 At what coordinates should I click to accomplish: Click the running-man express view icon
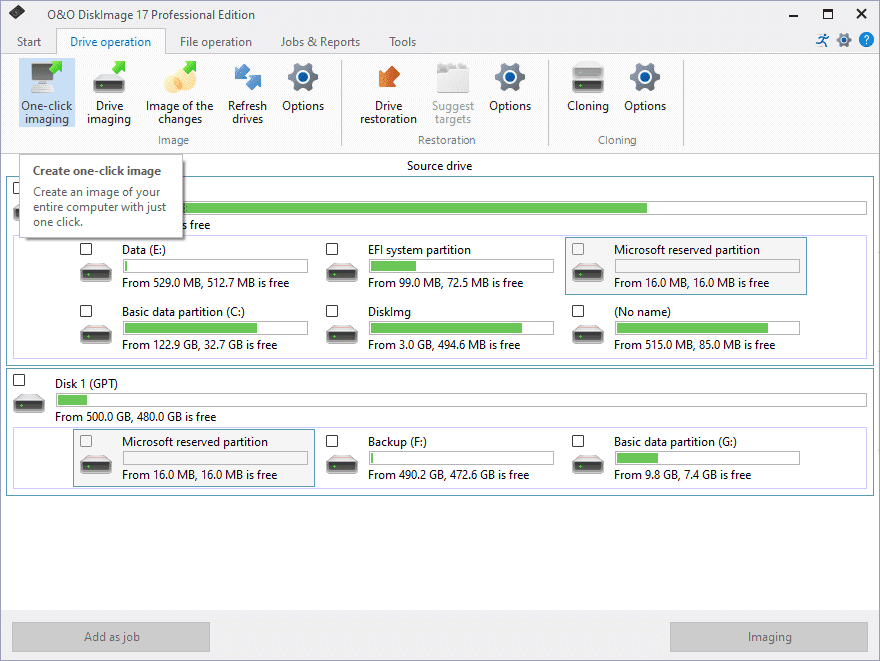point(823,40)
